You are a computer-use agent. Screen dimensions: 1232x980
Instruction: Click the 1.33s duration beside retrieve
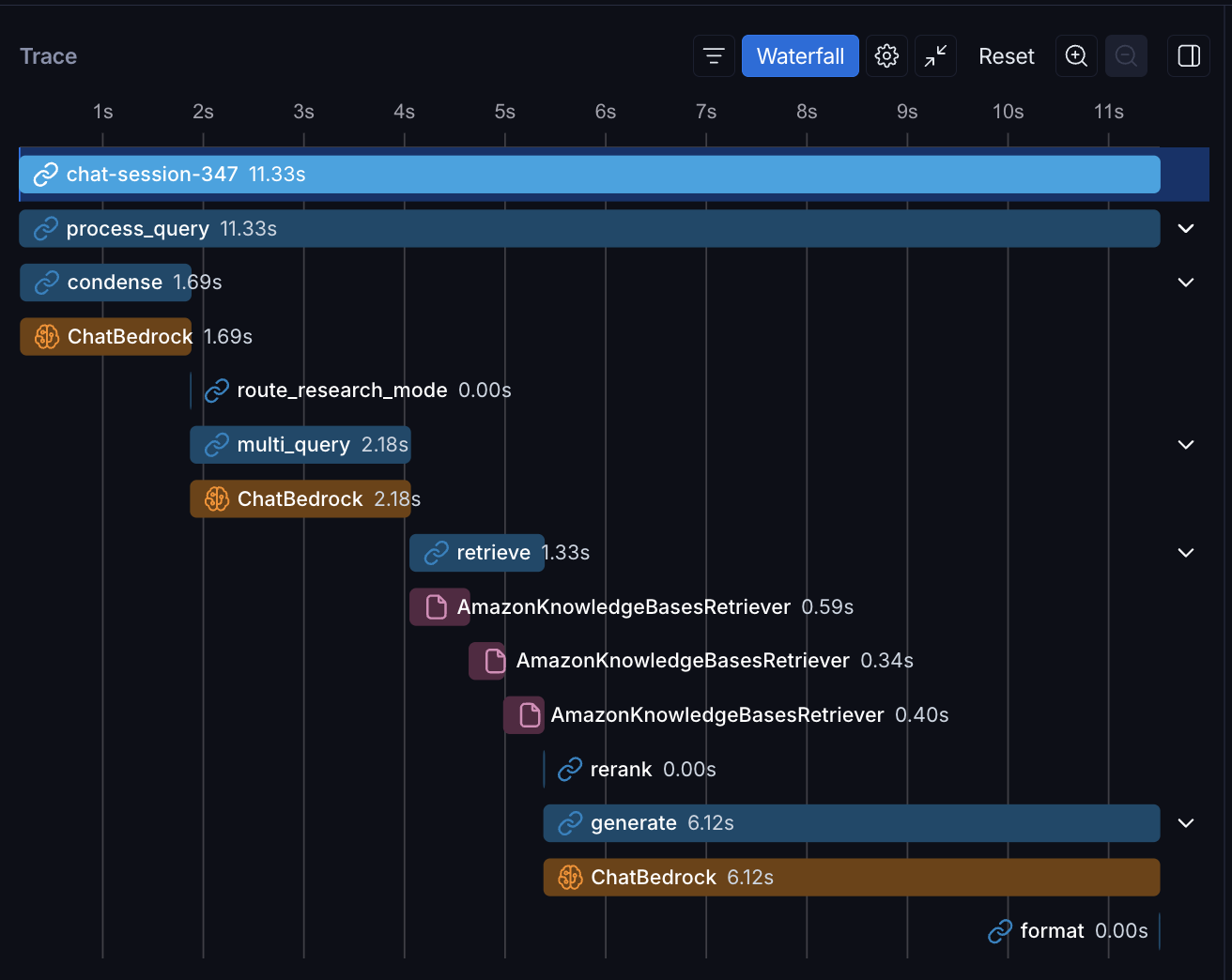pyautogui.click(x=566, y=553)
